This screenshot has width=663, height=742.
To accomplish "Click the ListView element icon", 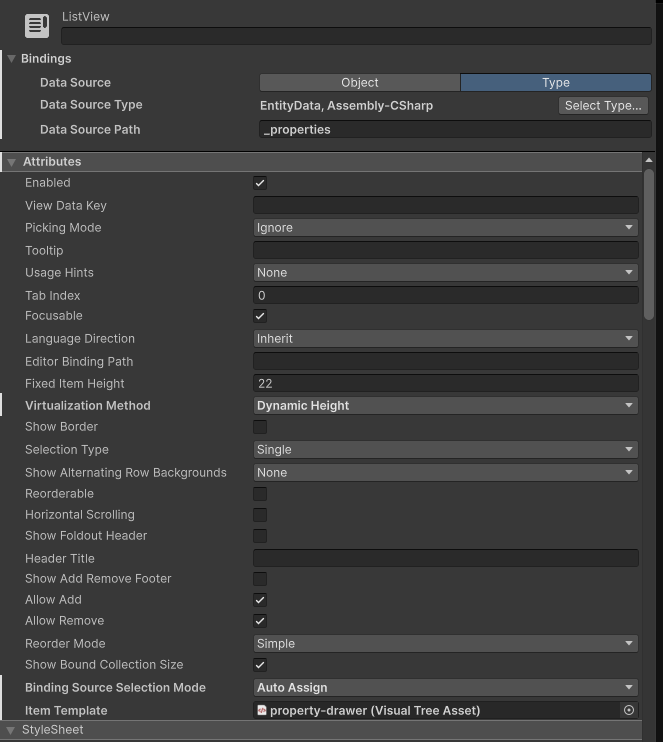I will click(x=37, y=26).
